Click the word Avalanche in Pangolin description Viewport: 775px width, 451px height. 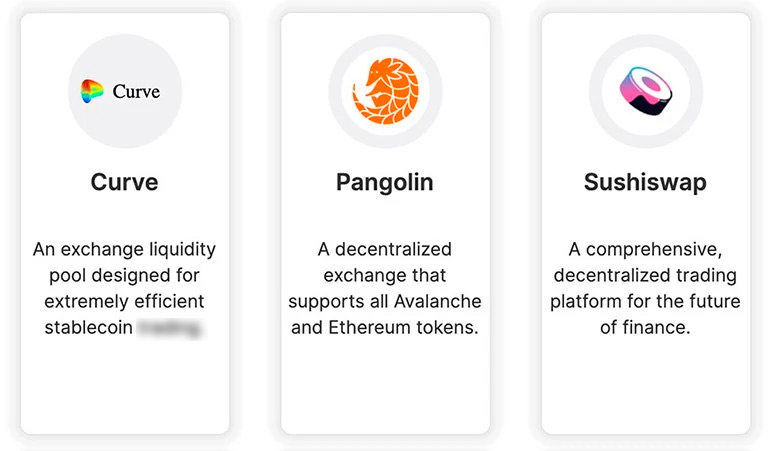click(x=440, y=301)
